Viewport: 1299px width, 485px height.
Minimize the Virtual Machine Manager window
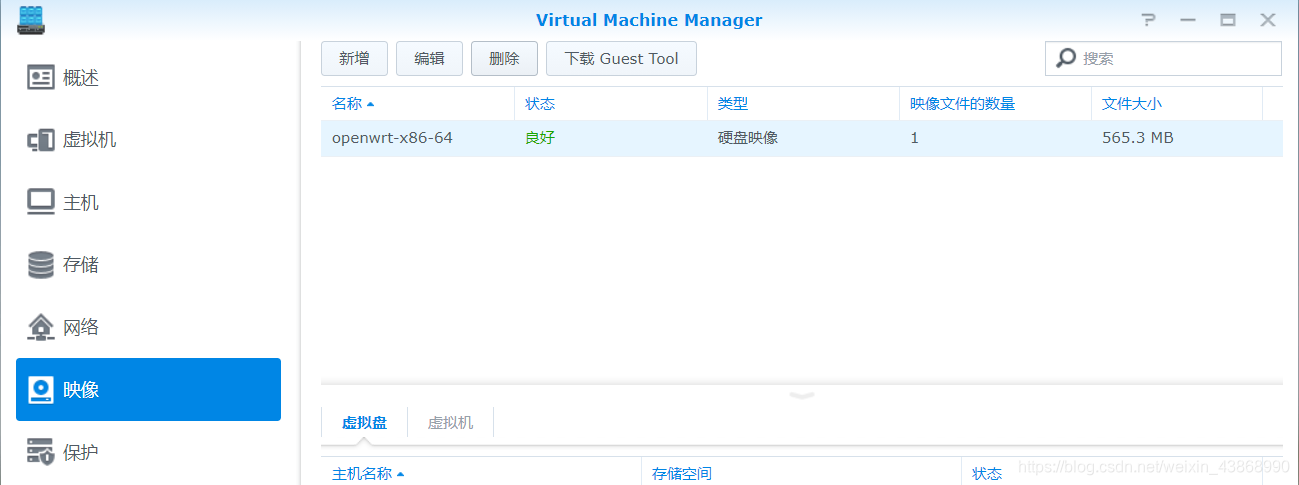tap(1188, 20)
